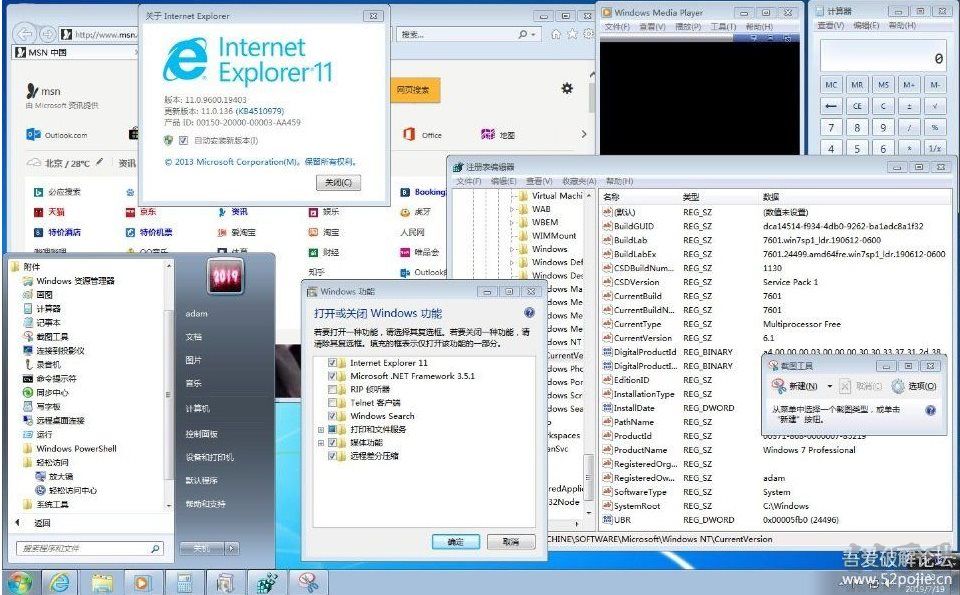
Task: Click the Internet Explorer icon on the taskbar
Action: pos(57,582)
